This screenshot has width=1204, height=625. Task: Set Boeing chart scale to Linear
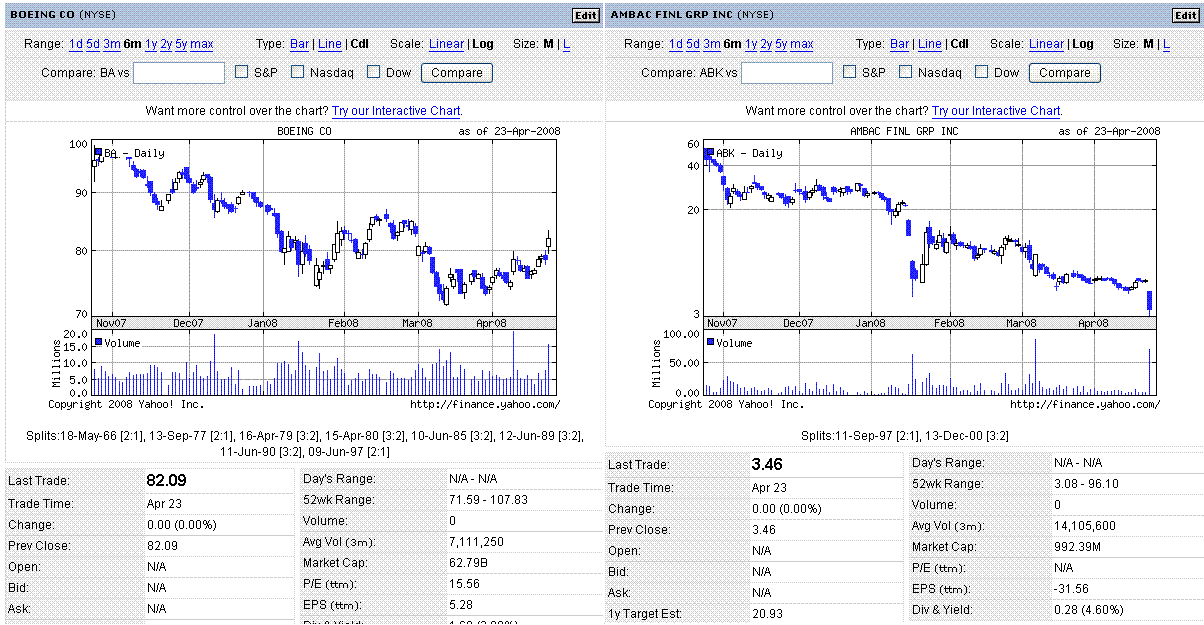coord(446,44)
